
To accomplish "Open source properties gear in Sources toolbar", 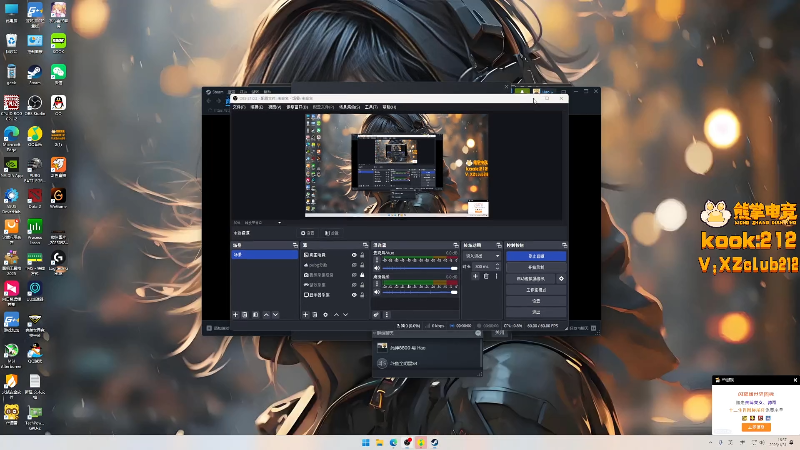I will (x=326, y=315).
